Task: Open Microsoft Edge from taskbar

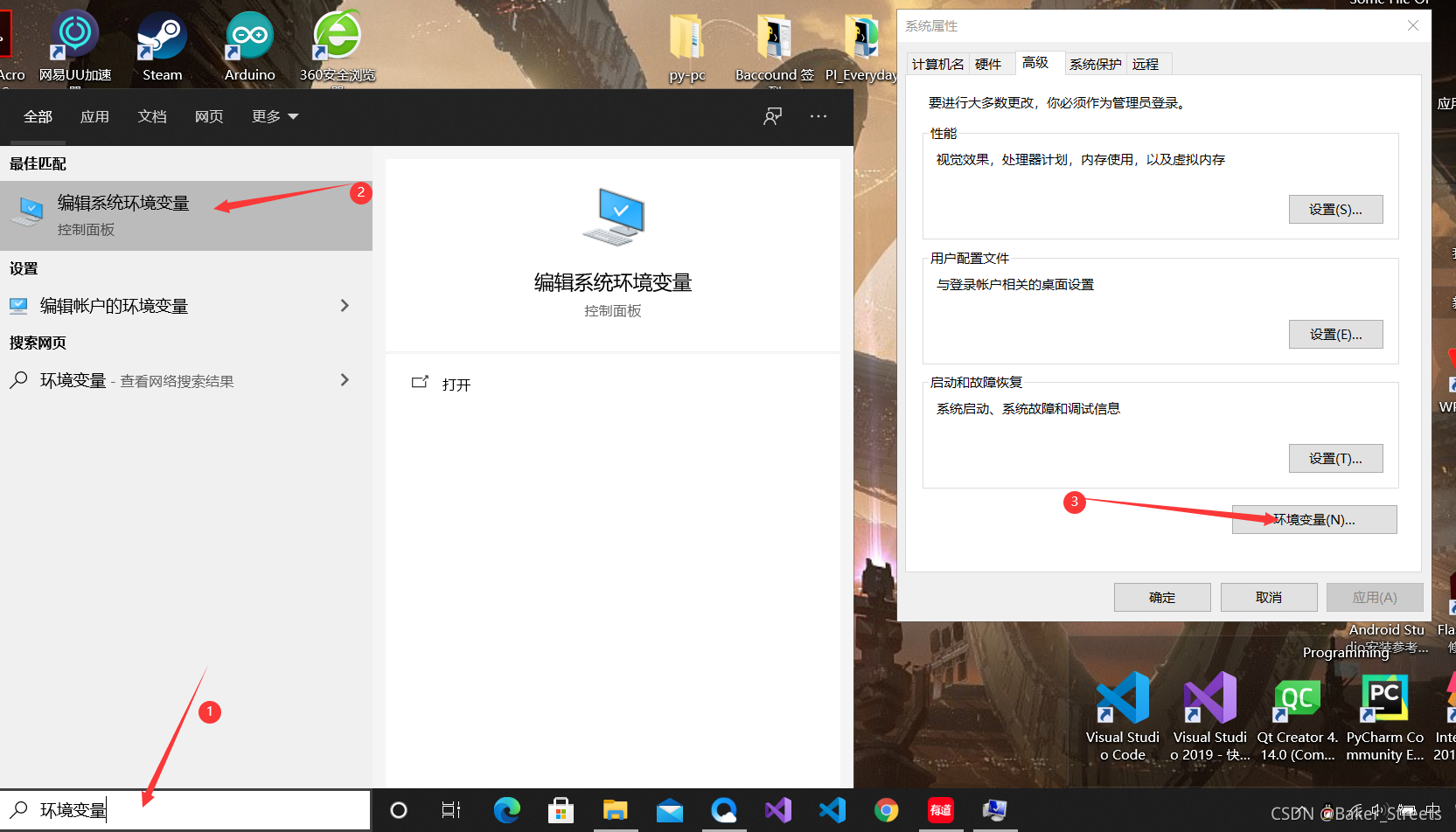Action: (x=506, y=810)
